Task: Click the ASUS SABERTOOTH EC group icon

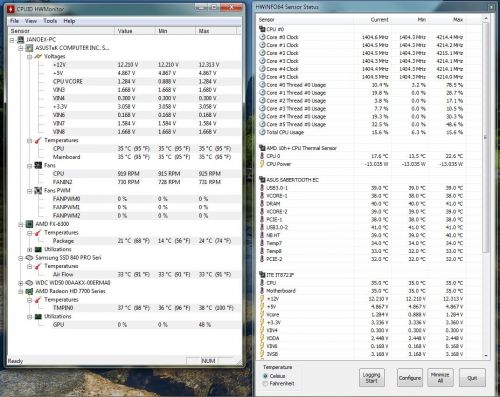Action: click(262, 180)
